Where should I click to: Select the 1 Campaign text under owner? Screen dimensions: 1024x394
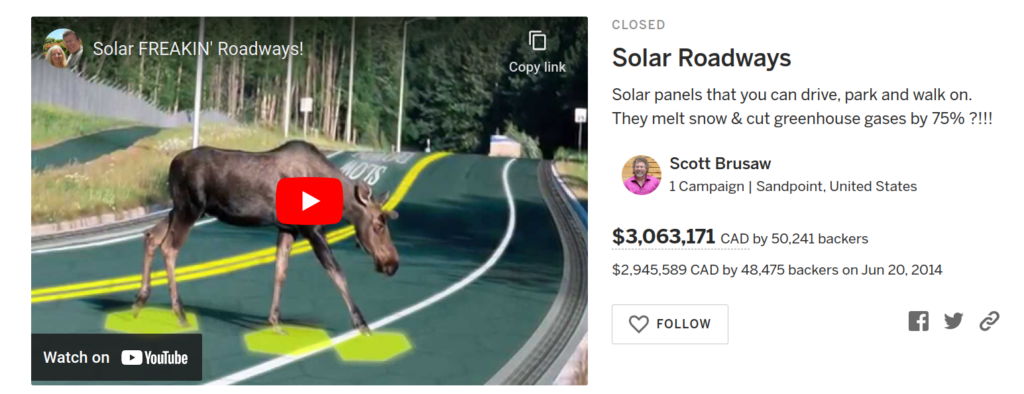click(x=707, y=187)
